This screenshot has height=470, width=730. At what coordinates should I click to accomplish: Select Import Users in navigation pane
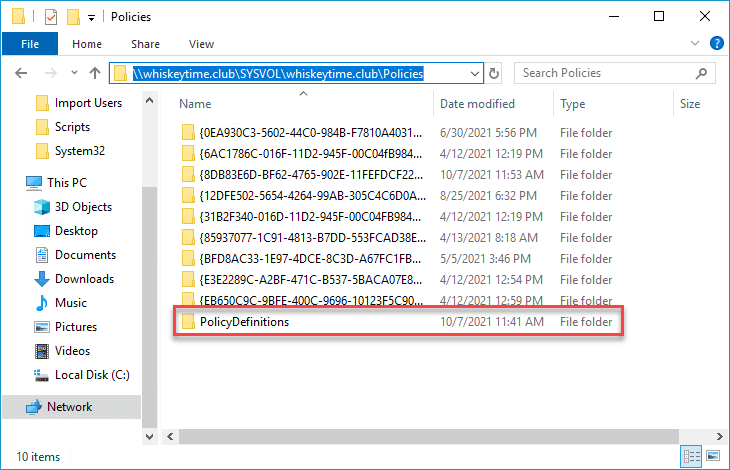(79, 103)
